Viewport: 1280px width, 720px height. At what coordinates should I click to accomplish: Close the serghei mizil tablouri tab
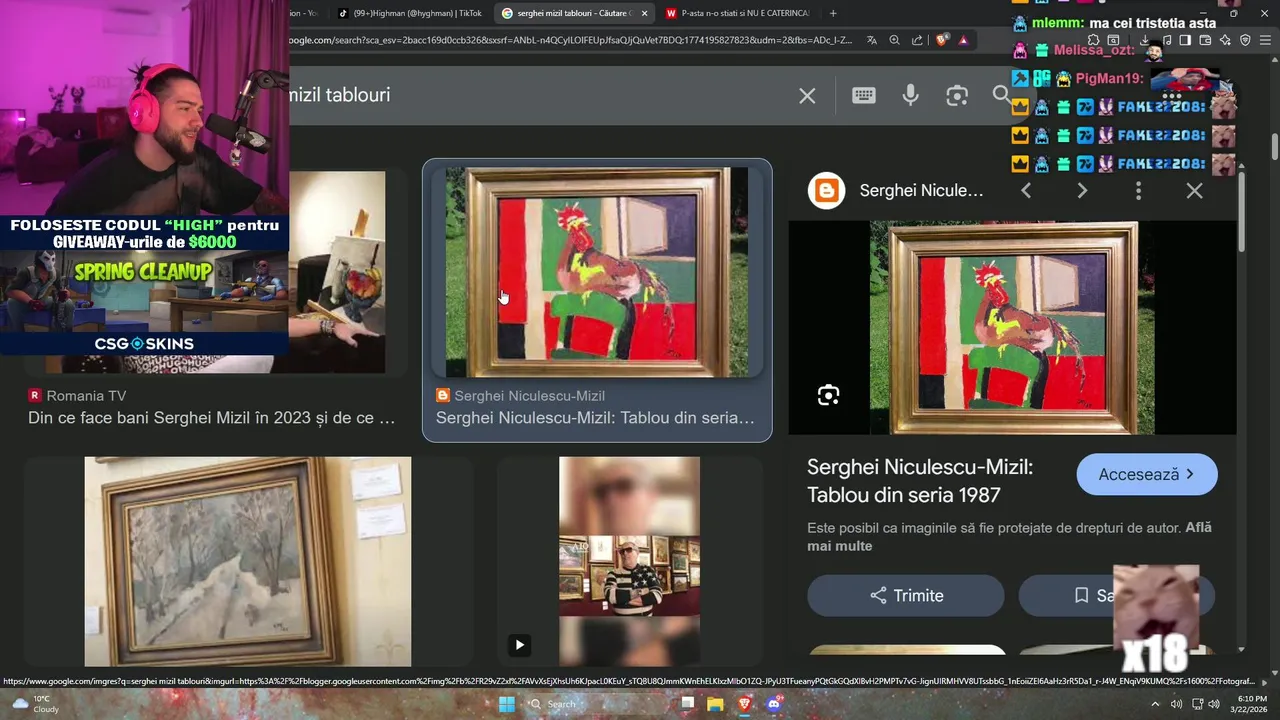click(x=644, y=13)
